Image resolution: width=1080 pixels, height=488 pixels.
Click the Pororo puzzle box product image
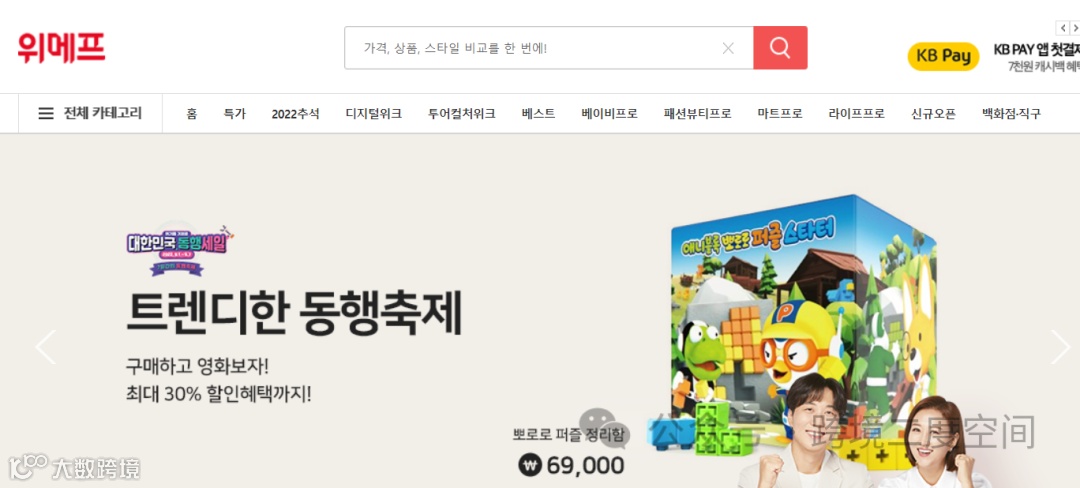(x=802, y=323)
